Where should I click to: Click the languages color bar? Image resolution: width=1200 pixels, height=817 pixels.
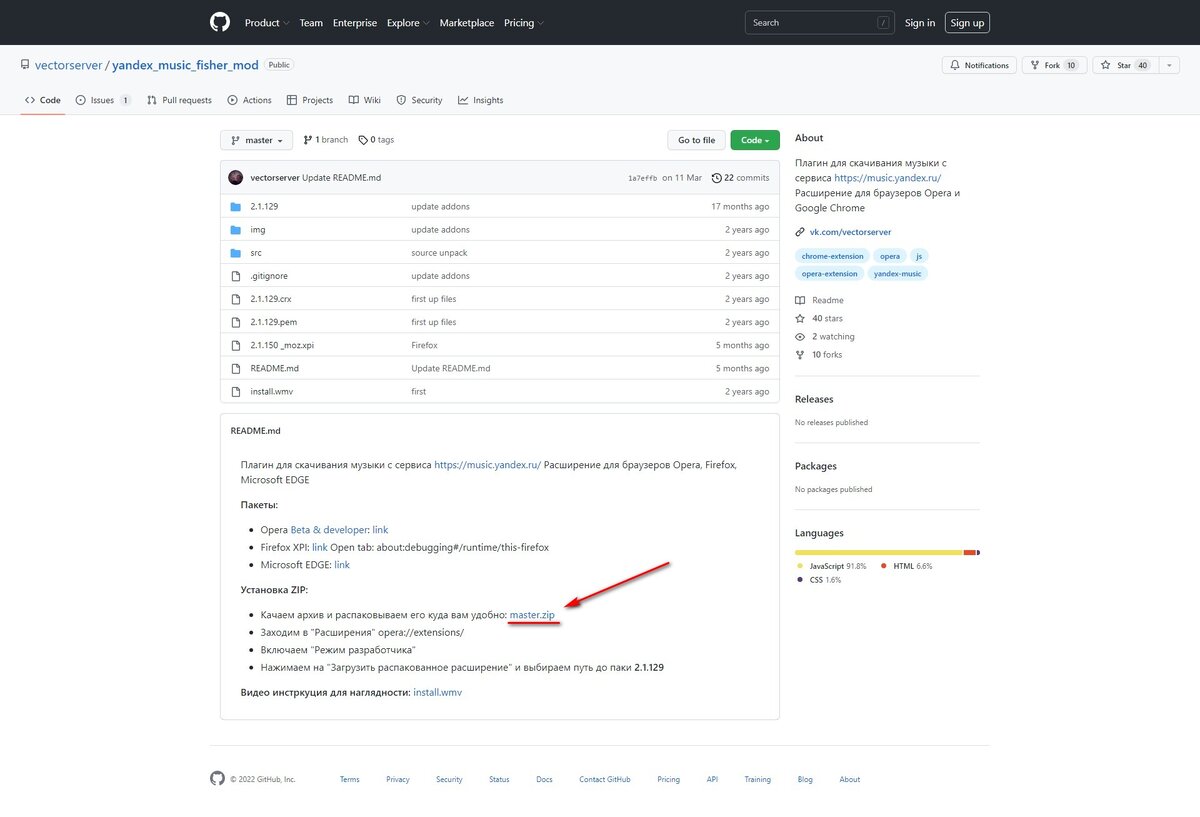click(x=887, y=552)
